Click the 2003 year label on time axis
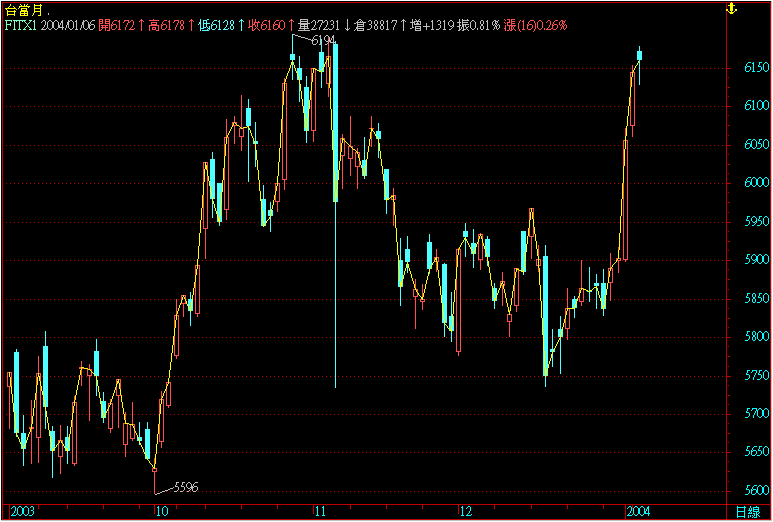Image resolution: width=773 pixels, height=522 pixels. (23, 512)
